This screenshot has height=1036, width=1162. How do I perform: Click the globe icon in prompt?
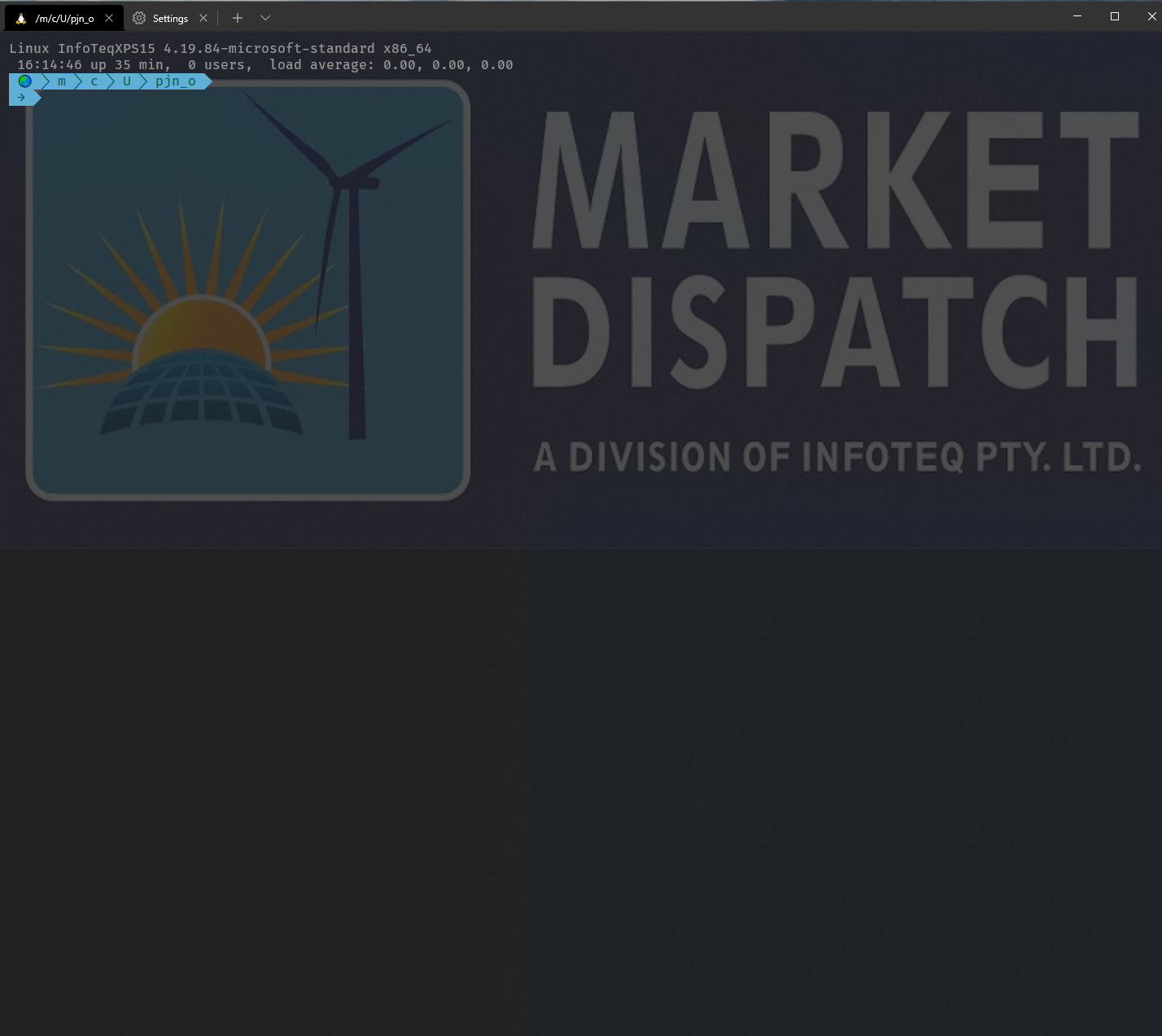(x=25, y=81)
